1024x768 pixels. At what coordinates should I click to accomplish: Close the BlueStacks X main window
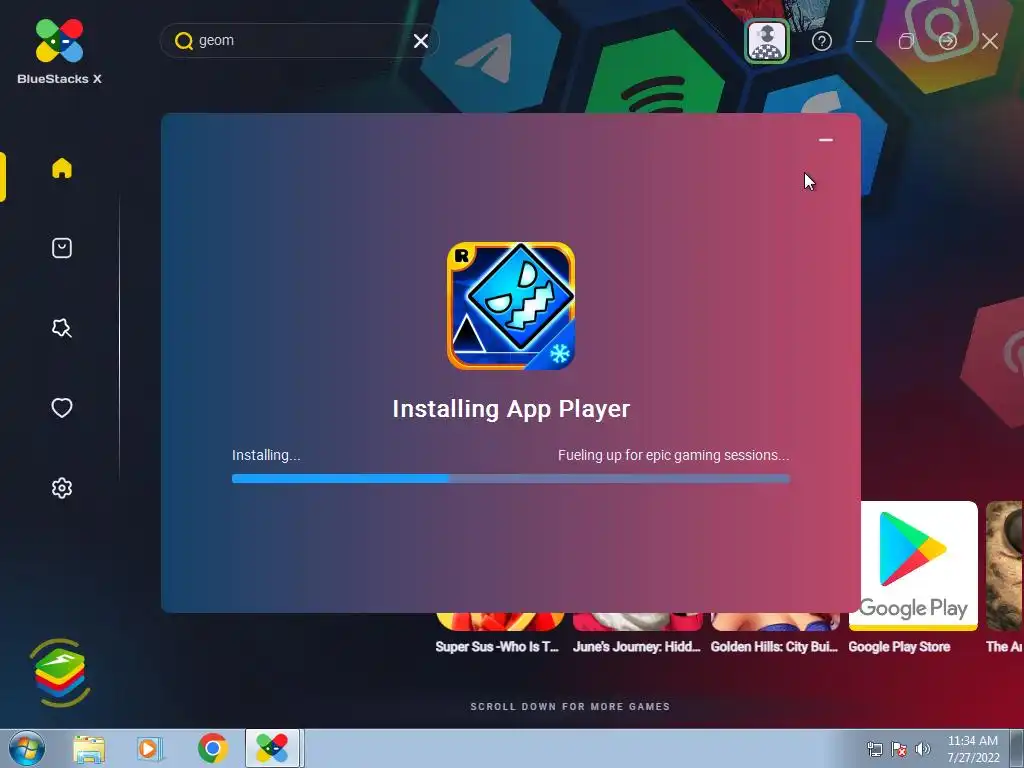pos(990,41)
